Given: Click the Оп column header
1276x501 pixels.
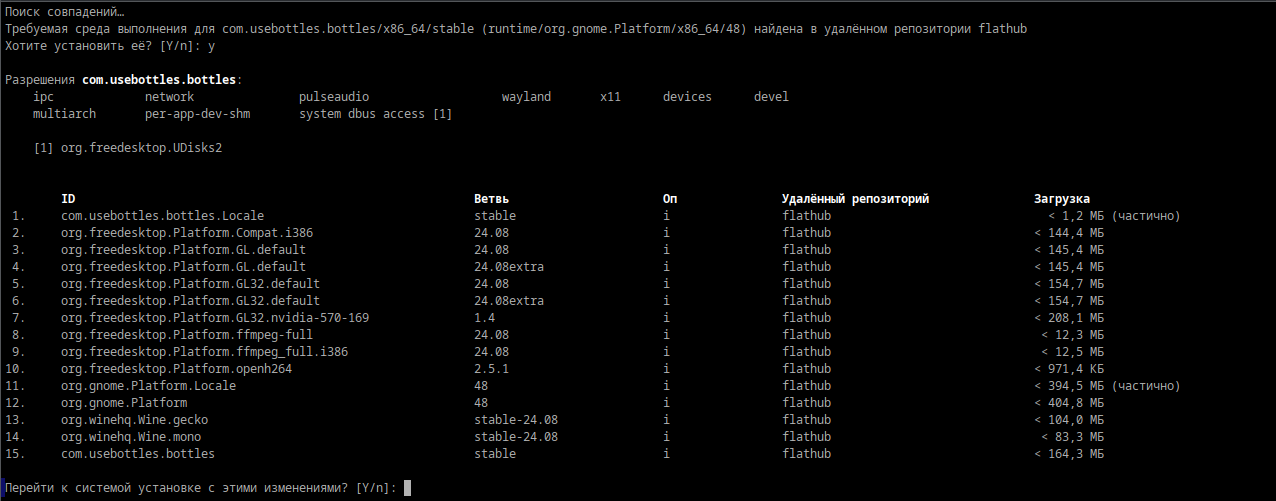Looking at the screenshot, I should coord(670,198).
